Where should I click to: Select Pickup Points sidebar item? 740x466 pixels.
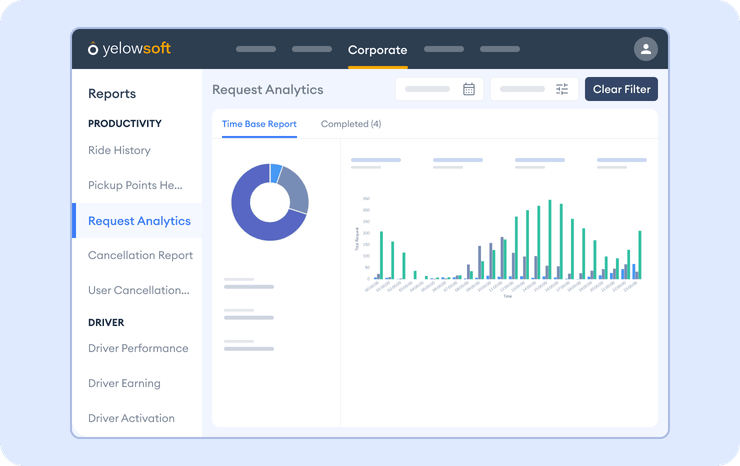click(135, 185)
